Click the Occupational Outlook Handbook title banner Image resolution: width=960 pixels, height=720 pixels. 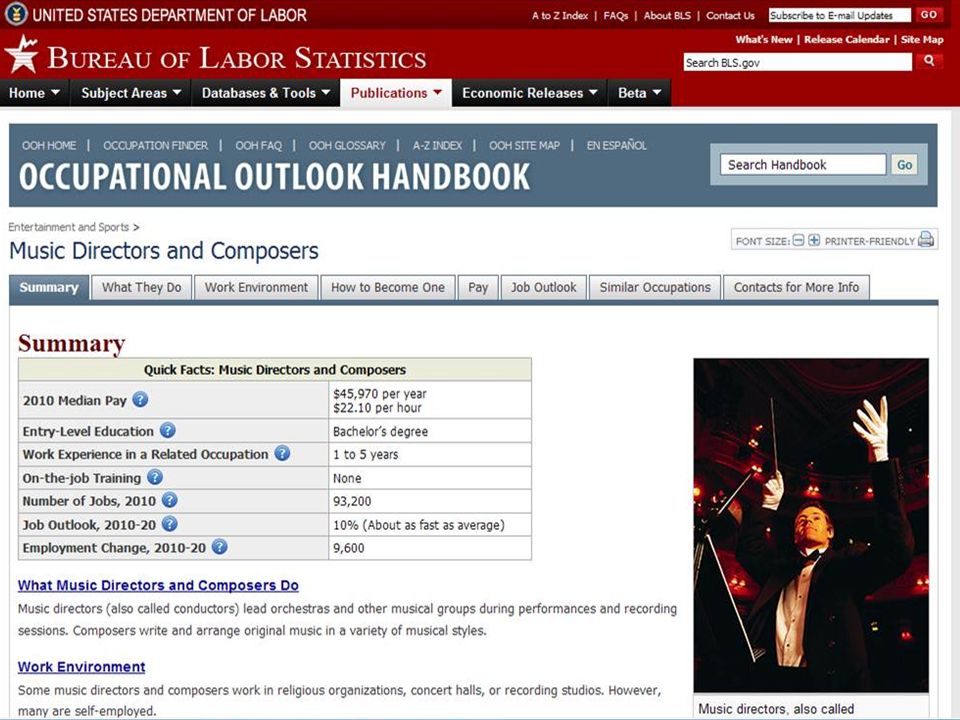tap(274, 177)
